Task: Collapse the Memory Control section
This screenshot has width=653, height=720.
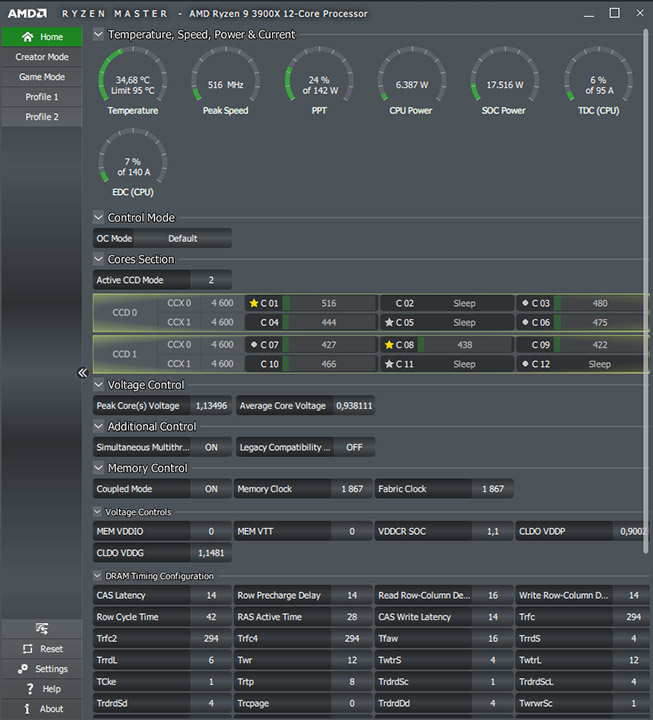Action: tap(98, 468)
